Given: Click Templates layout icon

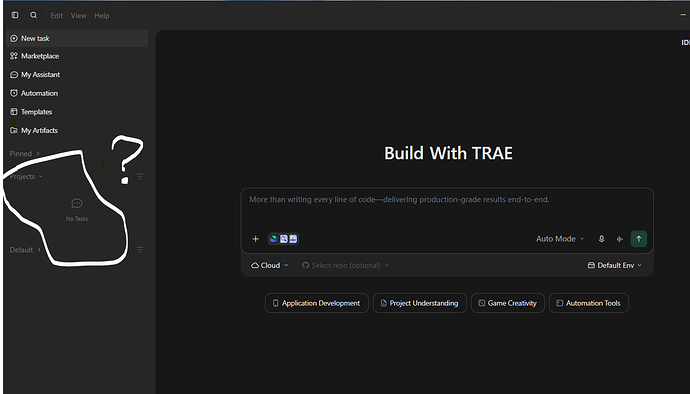Looking at the screenshot, I should point(14,112).
